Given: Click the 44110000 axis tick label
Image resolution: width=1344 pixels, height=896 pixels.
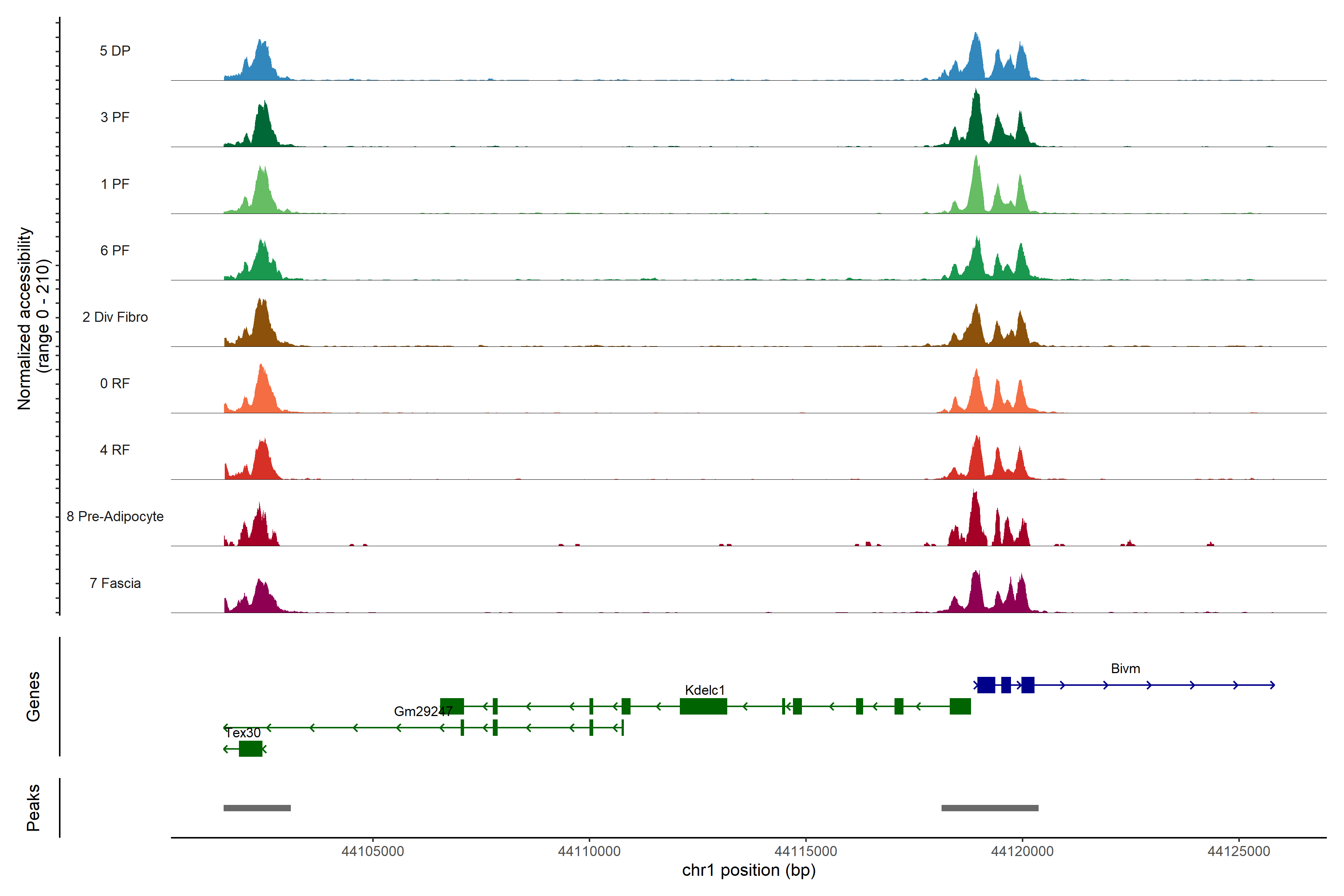Looking at the screenshot, I should coord(589,852).
